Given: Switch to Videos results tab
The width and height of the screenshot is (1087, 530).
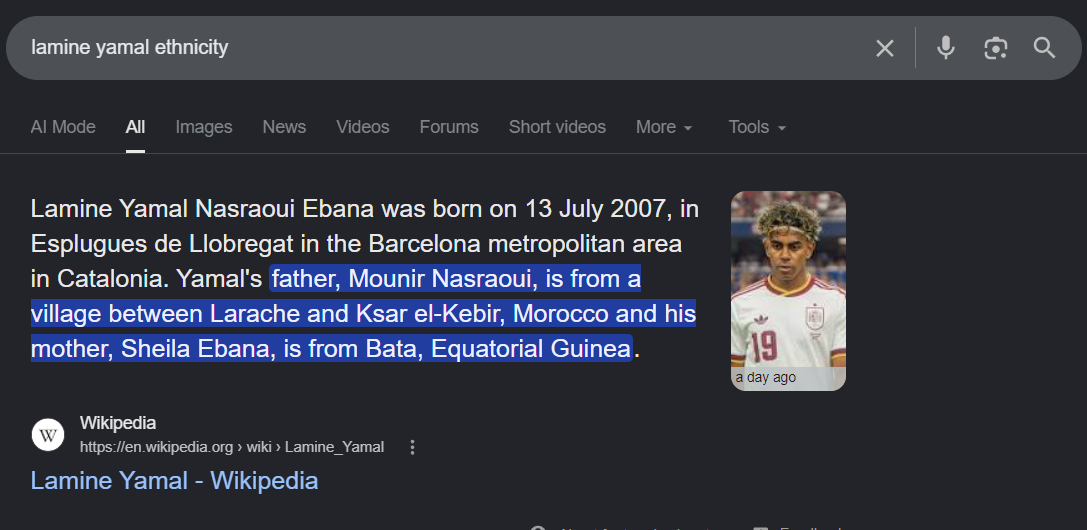Looking at the screenshot, I should [363, 127].
